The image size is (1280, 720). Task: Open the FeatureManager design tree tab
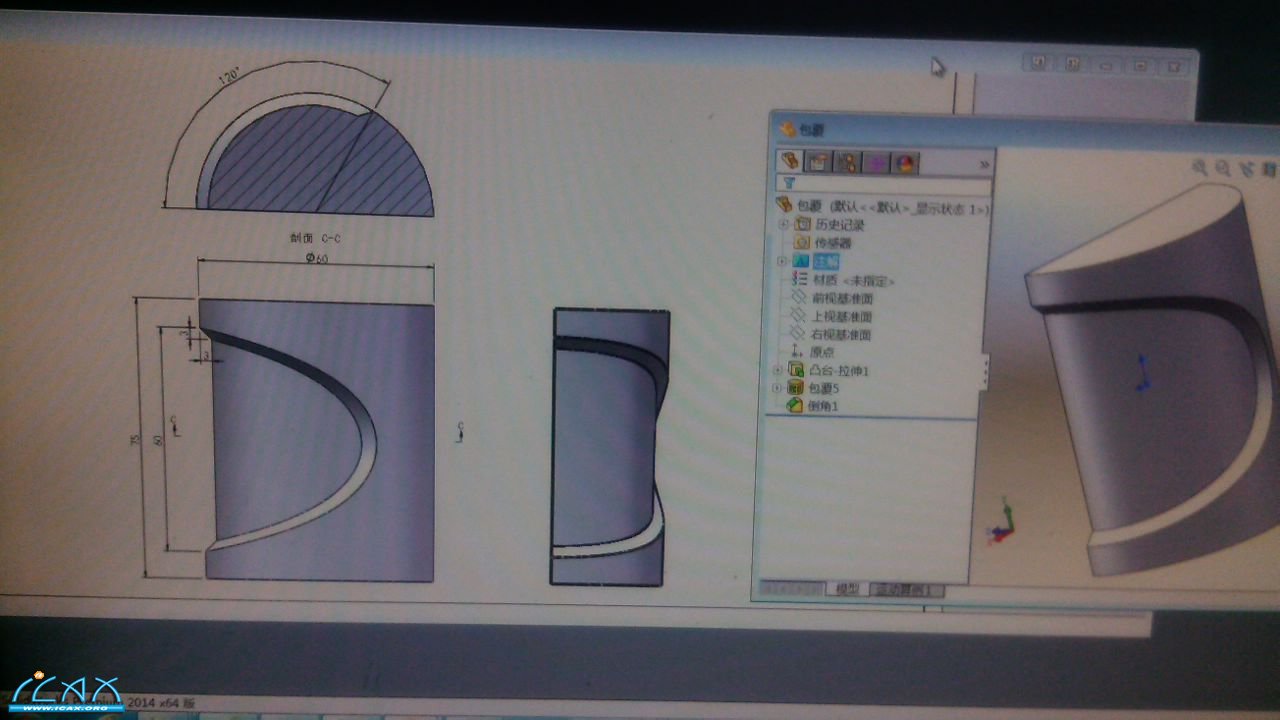click(792, 161)
